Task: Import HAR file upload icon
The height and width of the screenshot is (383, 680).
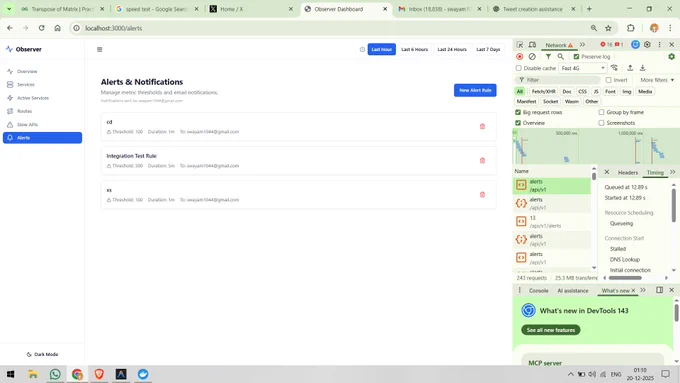Action: click(630, 68)
